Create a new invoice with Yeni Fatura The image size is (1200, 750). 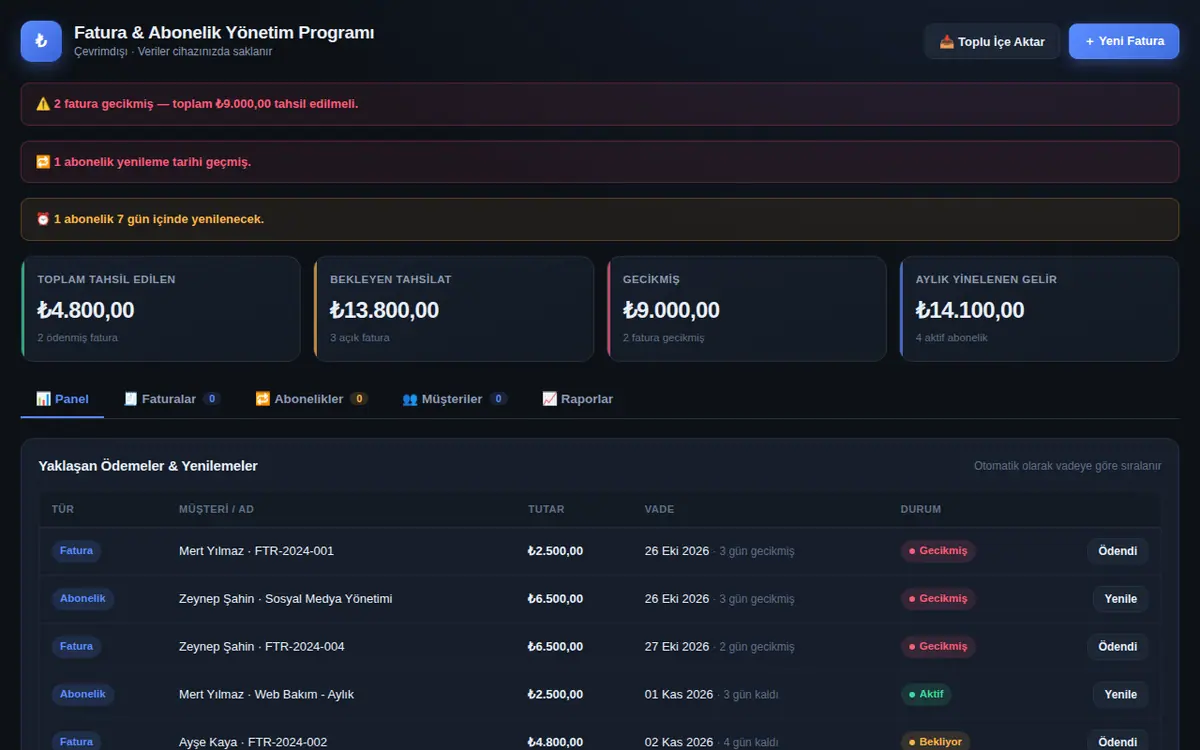coord(1124,41)
